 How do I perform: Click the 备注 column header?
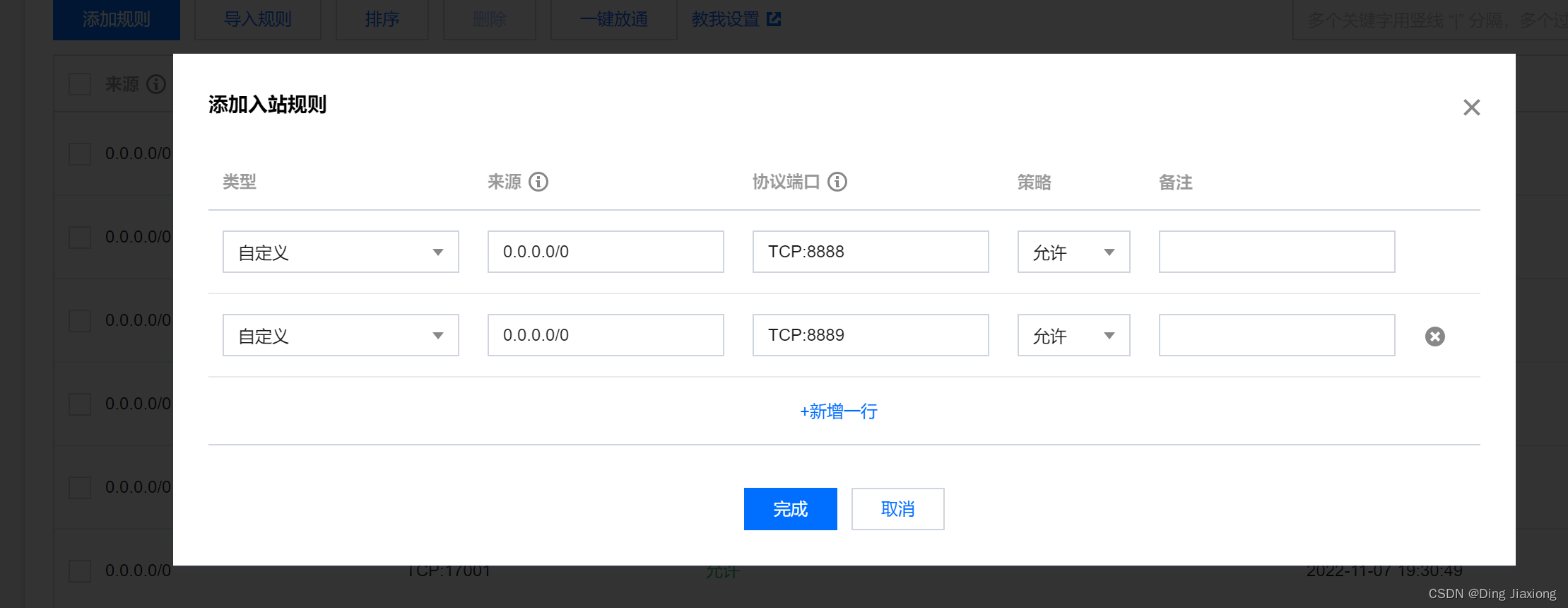pyautogui.click(x=1176, y=182)
